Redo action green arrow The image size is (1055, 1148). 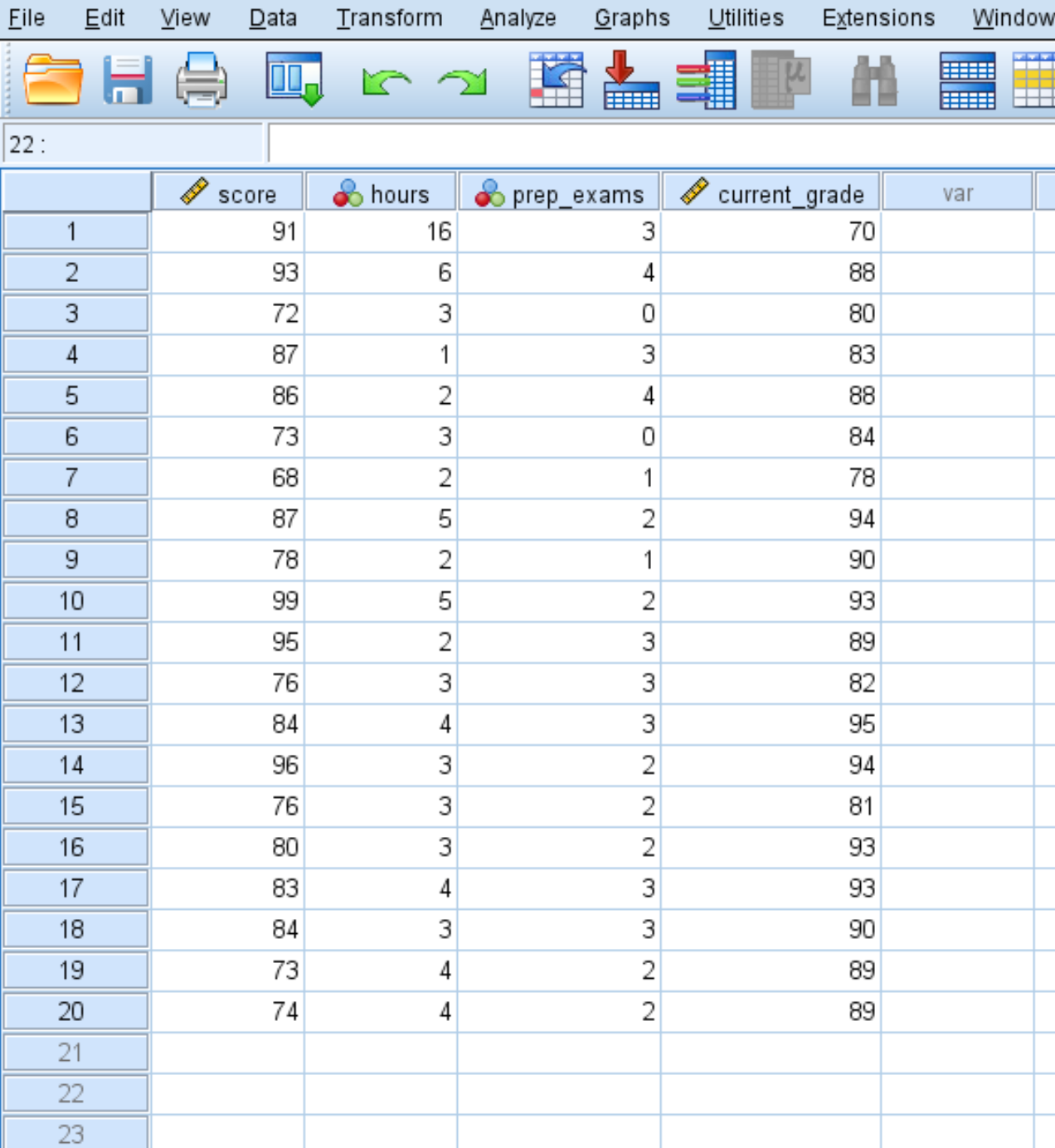point(463,81)
